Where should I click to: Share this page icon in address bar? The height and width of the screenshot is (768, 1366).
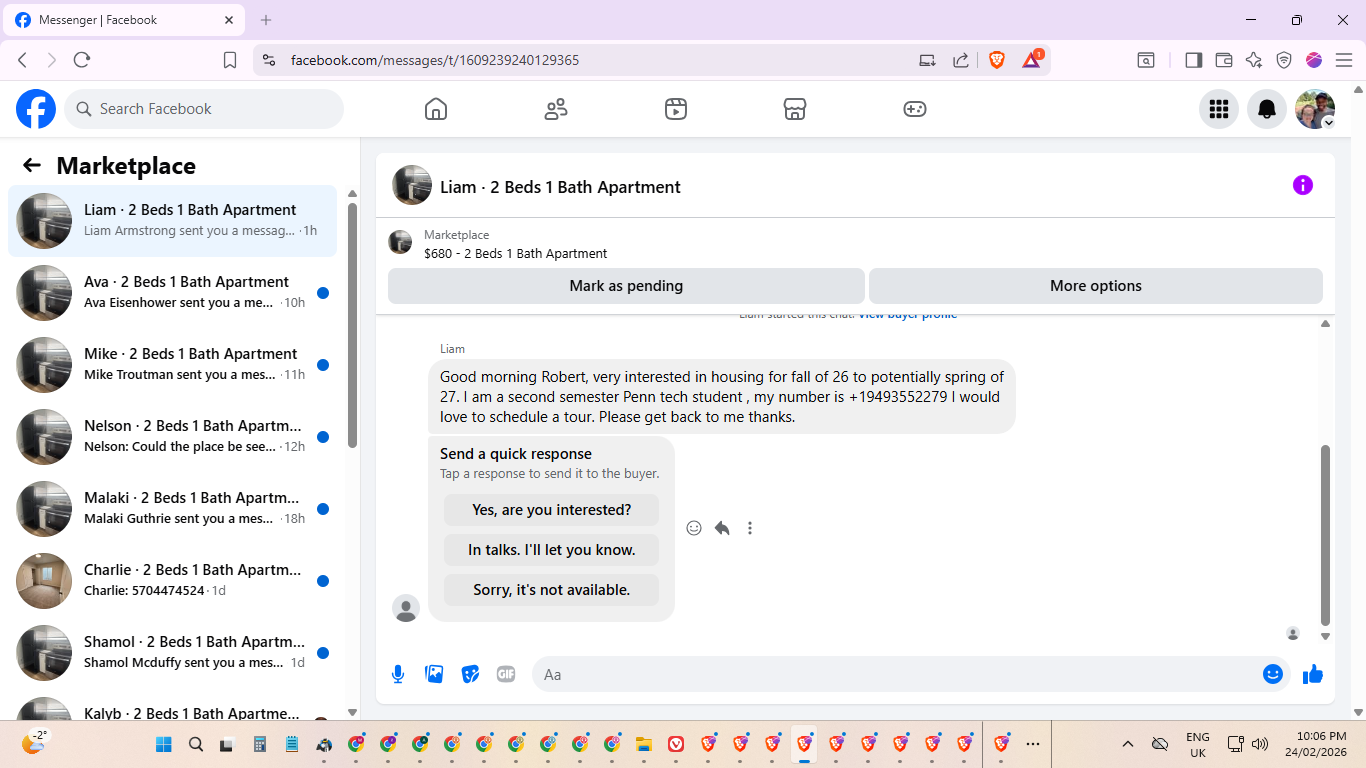coord(961,60)
